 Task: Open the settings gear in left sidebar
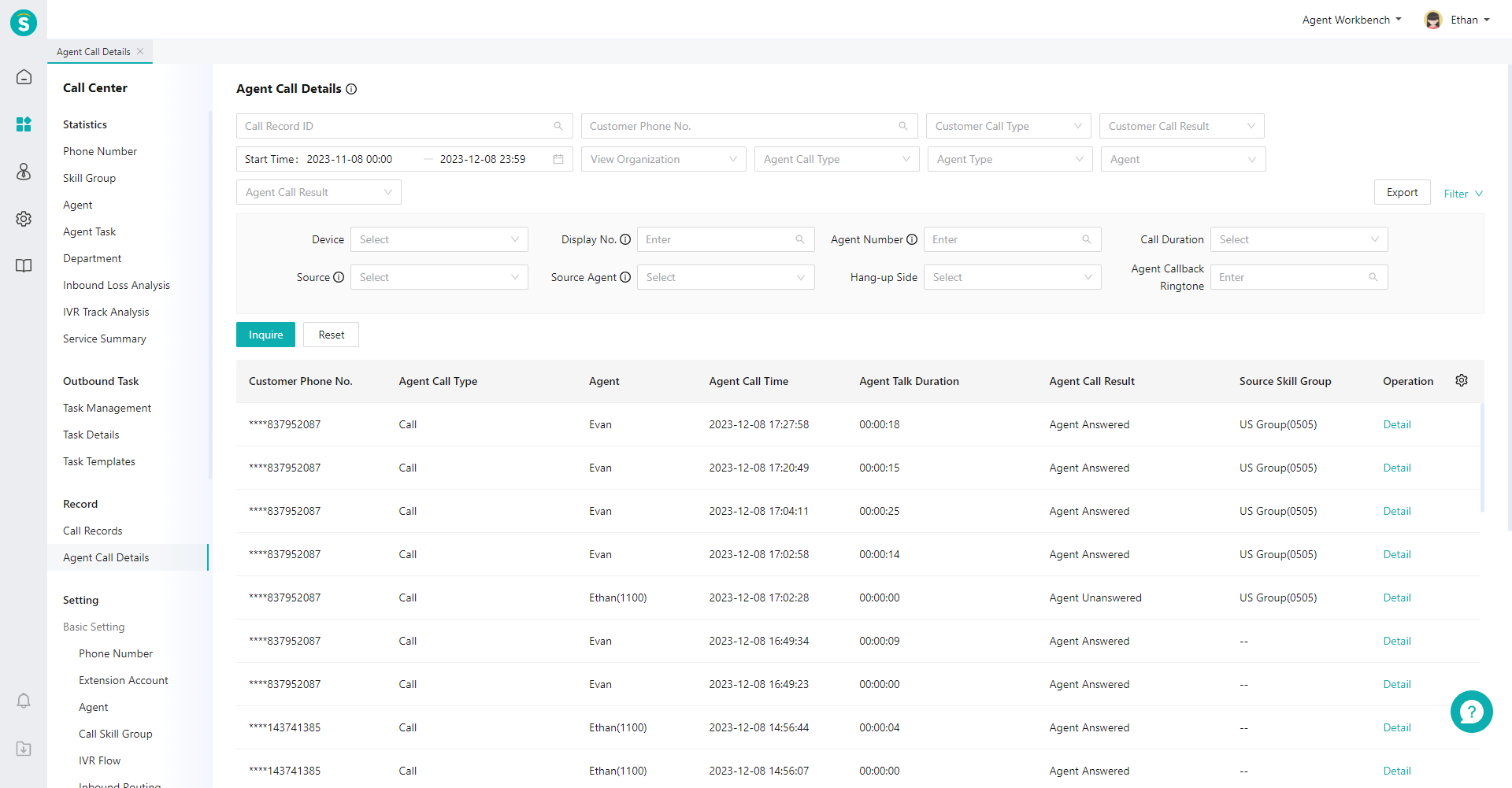[24, 219]
